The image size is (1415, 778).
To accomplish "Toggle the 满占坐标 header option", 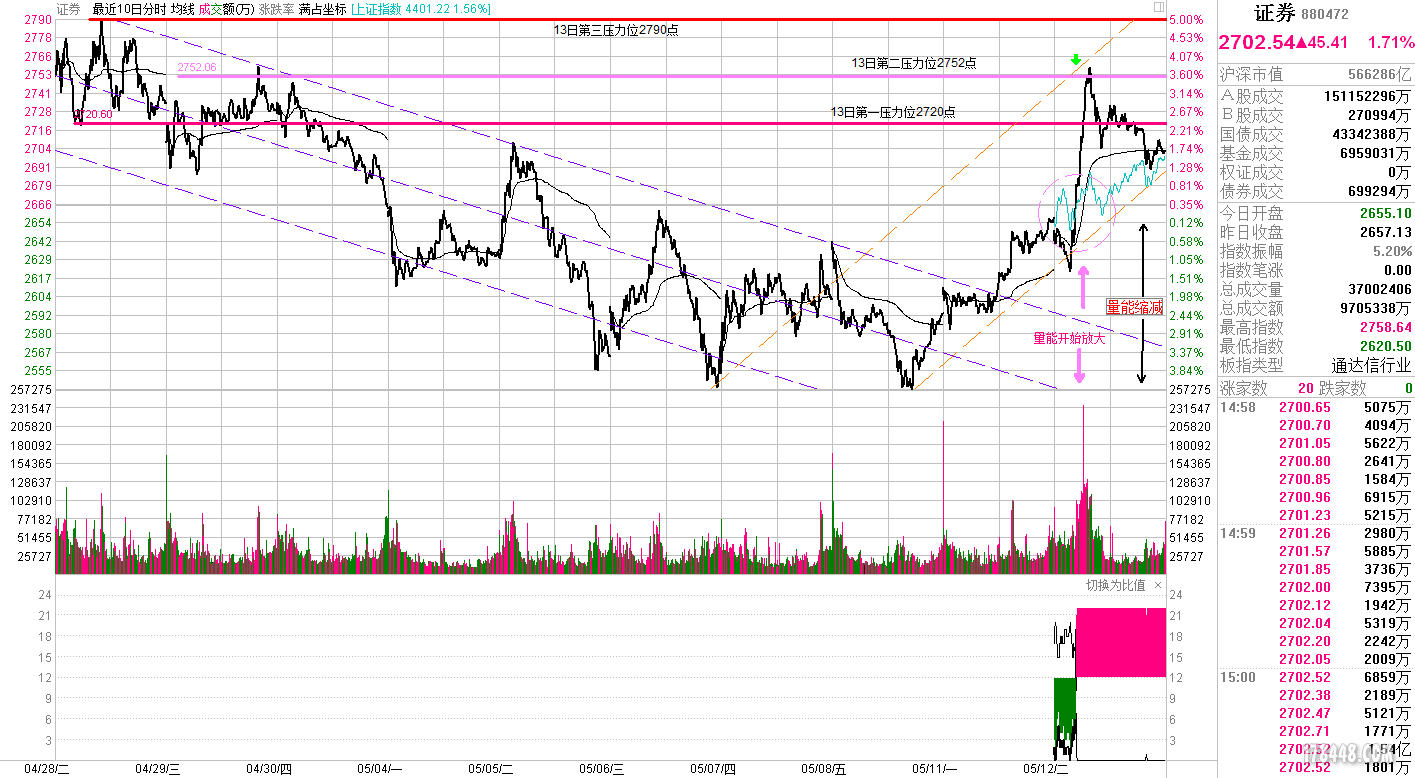I will (322, 9).
